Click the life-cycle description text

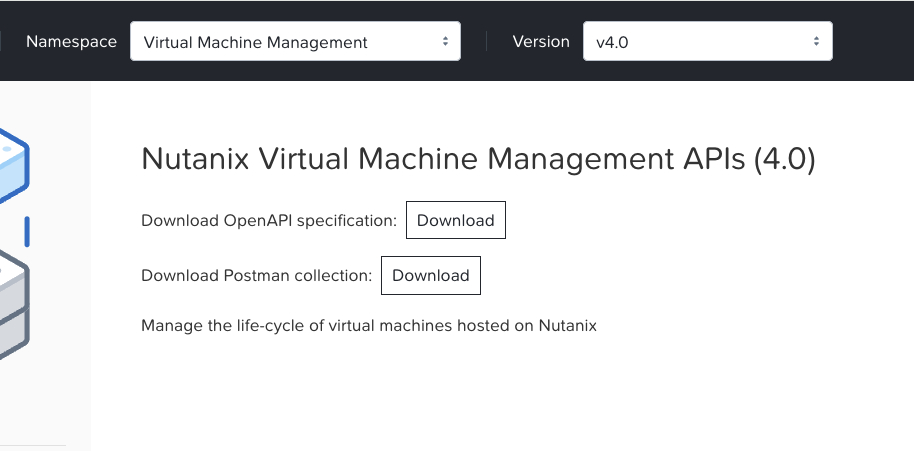point(368,326)
